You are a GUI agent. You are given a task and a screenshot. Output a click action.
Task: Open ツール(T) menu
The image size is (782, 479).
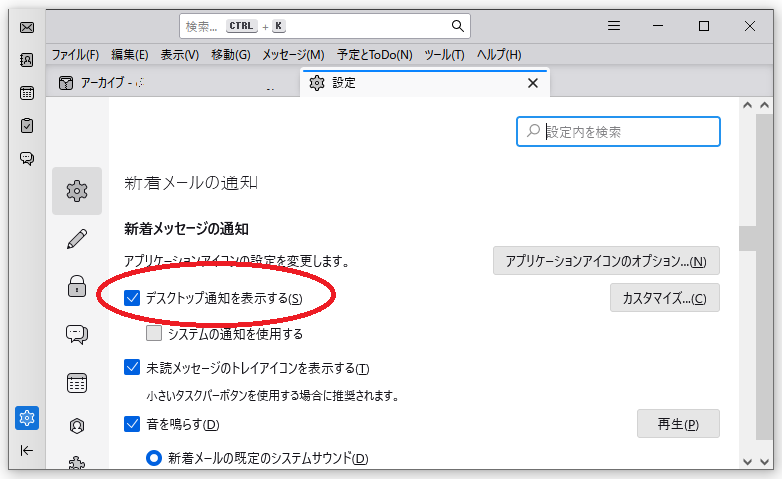444,54
